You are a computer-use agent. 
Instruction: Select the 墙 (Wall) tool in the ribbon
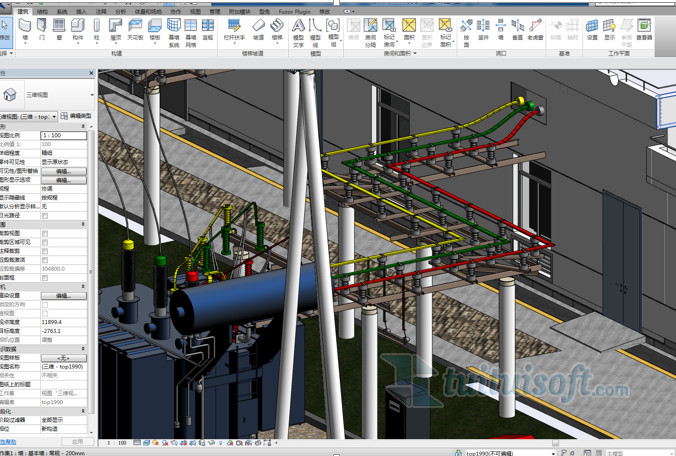point(25,27)
